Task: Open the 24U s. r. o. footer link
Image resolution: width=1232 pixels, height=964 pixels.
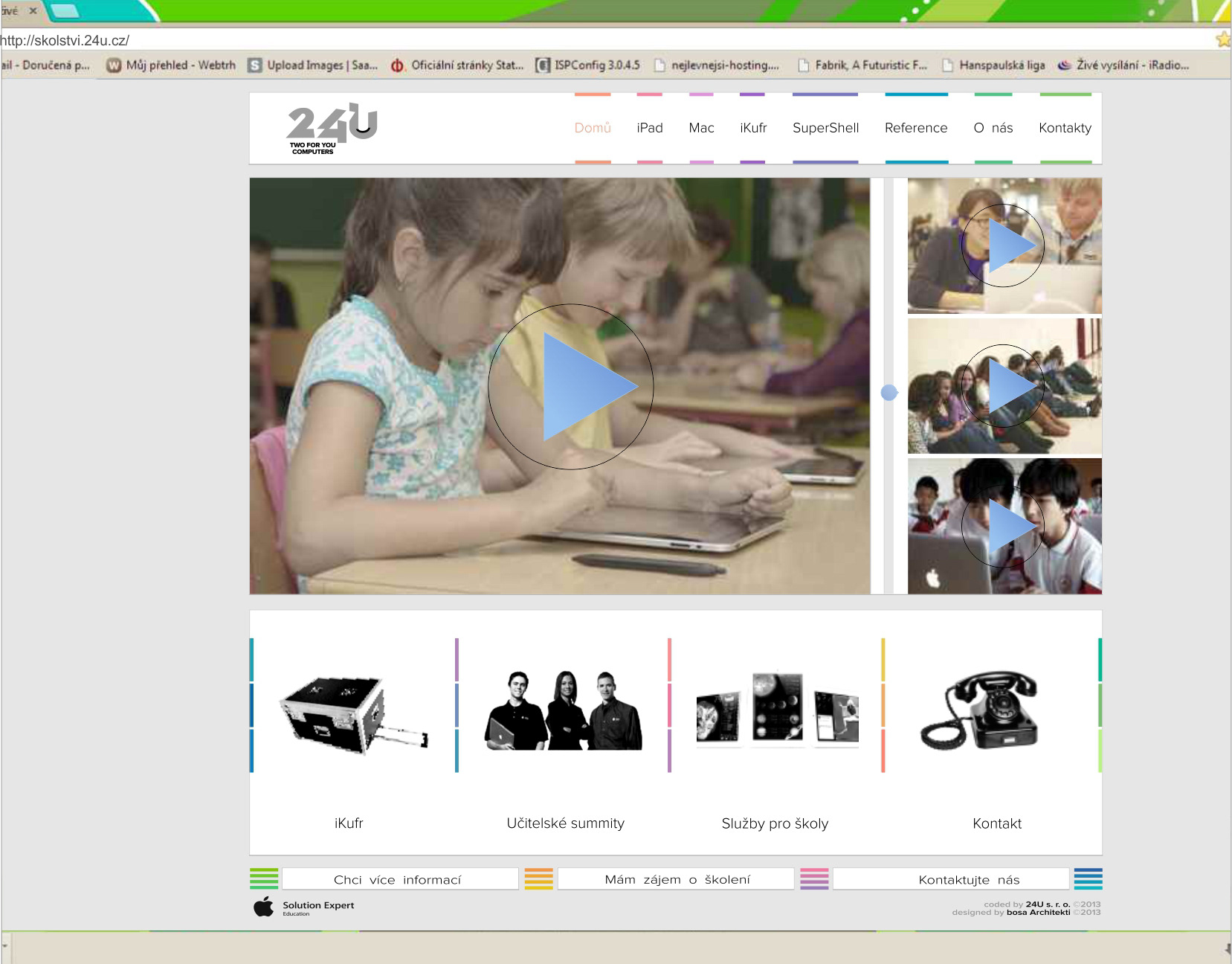Action: click(1048, 904)
